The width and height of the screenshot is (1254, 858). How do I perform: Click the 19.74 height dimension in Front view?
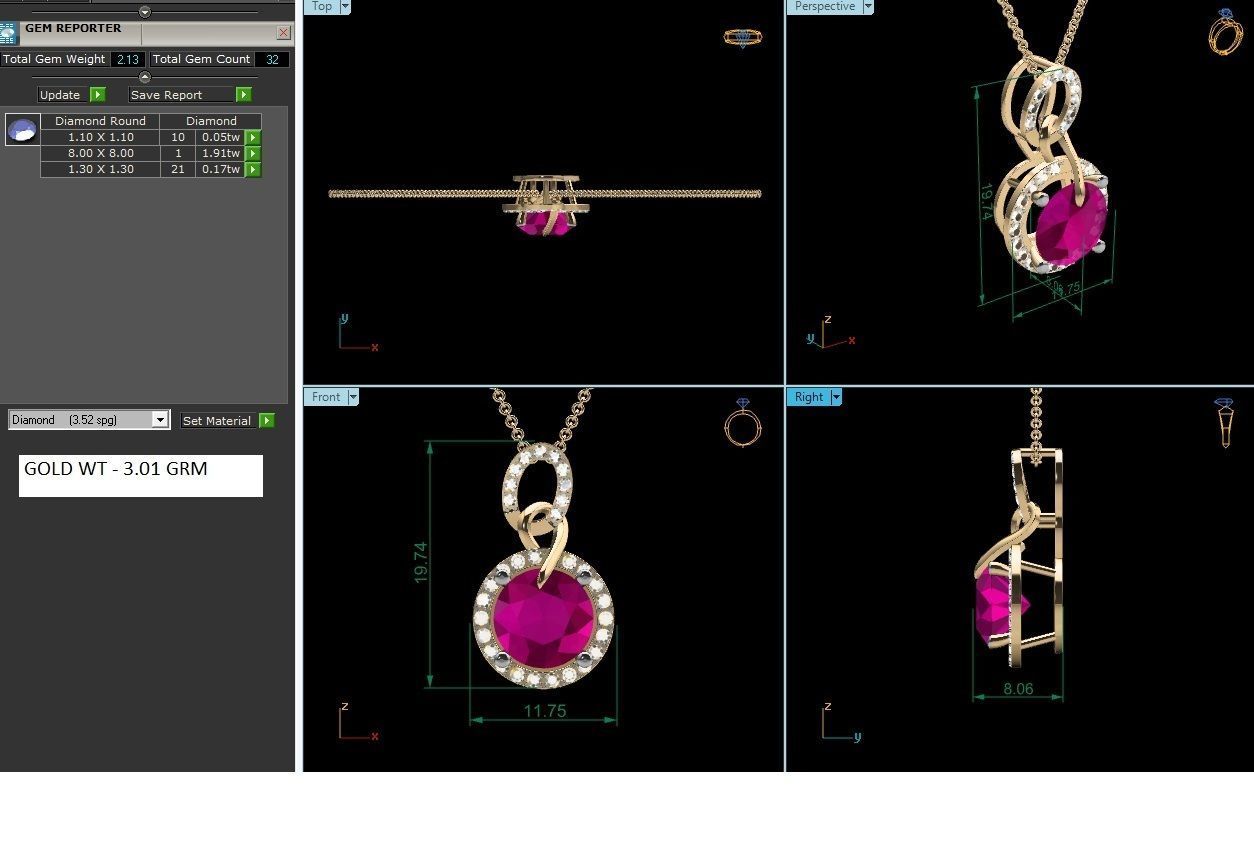(420, 562)
